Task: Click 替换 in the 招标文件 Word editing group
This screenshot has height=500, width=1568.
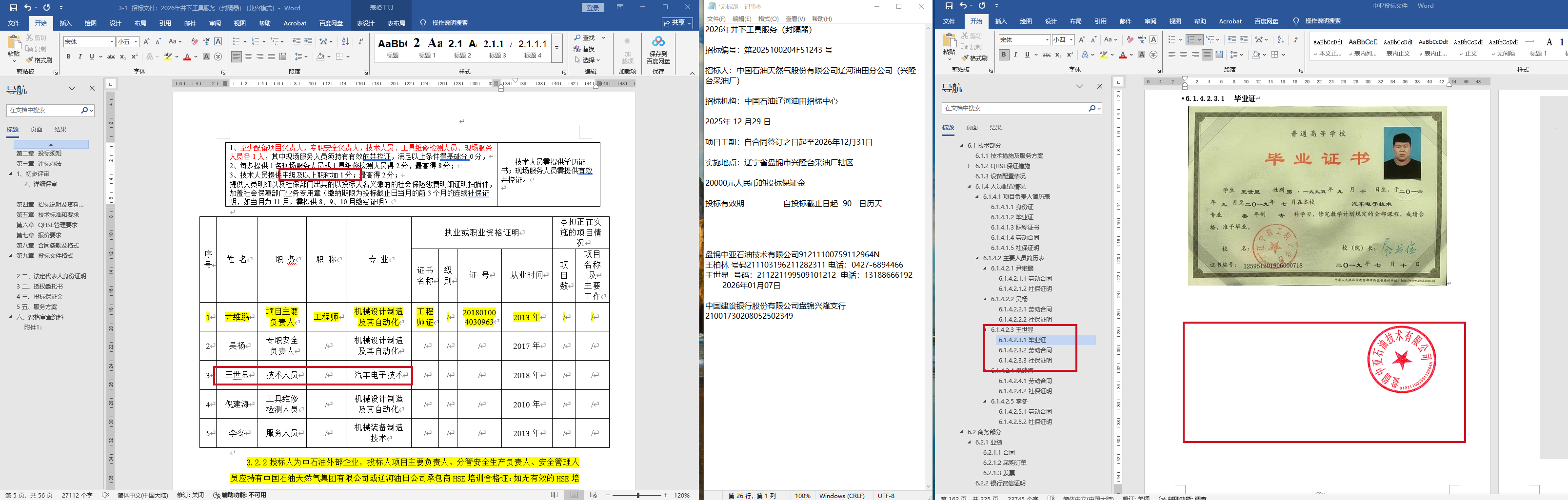Action: 584,49
